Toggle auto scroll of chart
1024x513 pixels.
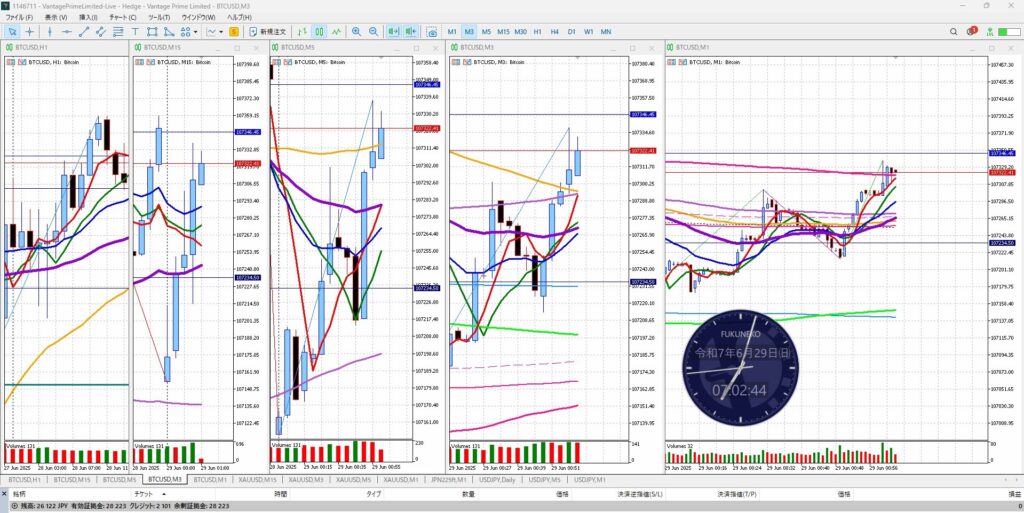(394, 31)
